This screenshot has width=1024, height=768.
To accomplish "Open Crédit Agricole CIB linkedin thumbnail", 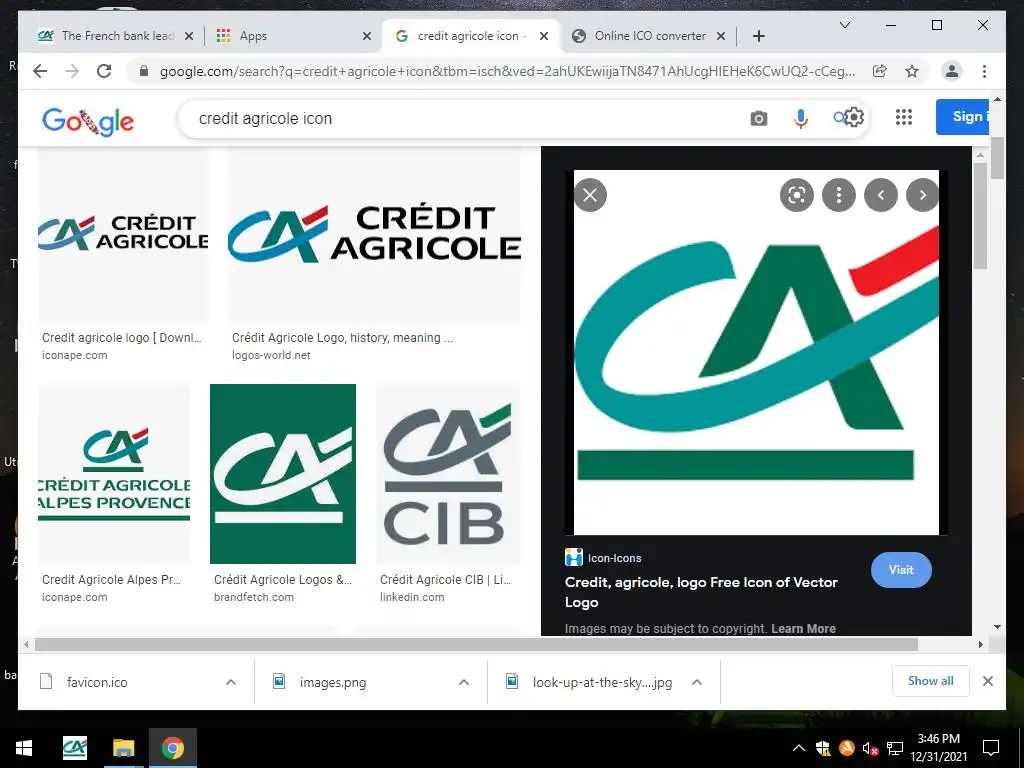I will coord(448,473).
